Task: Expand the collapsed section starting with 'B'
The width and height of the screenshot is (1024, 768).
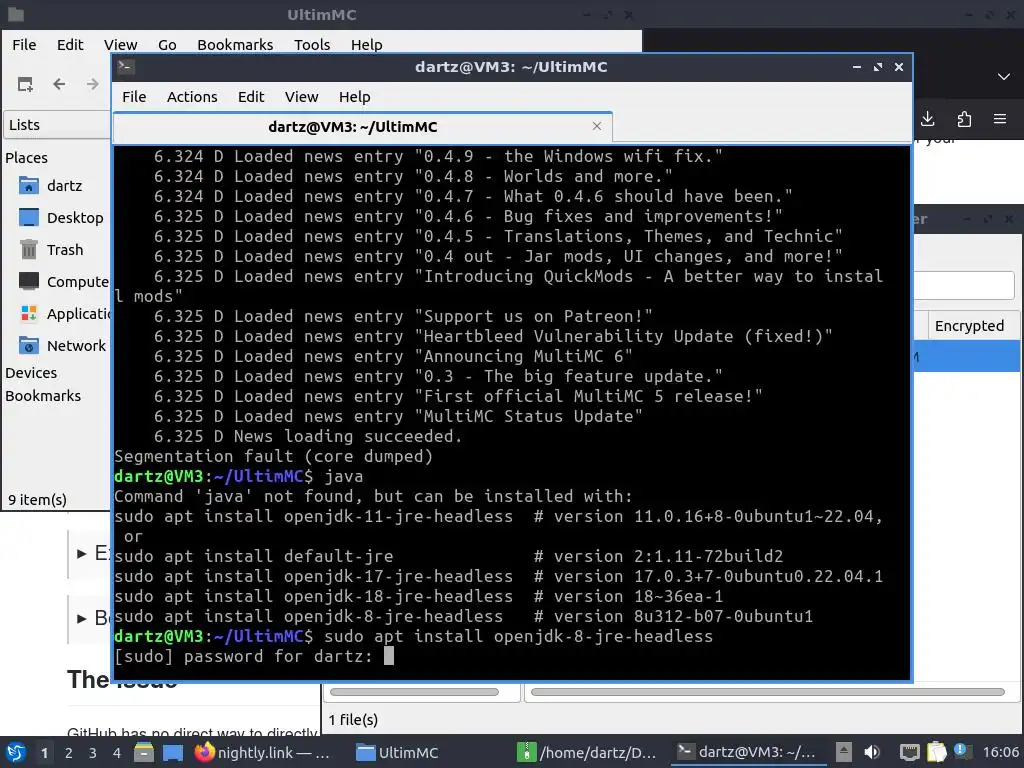Action: tap(82, 618)
